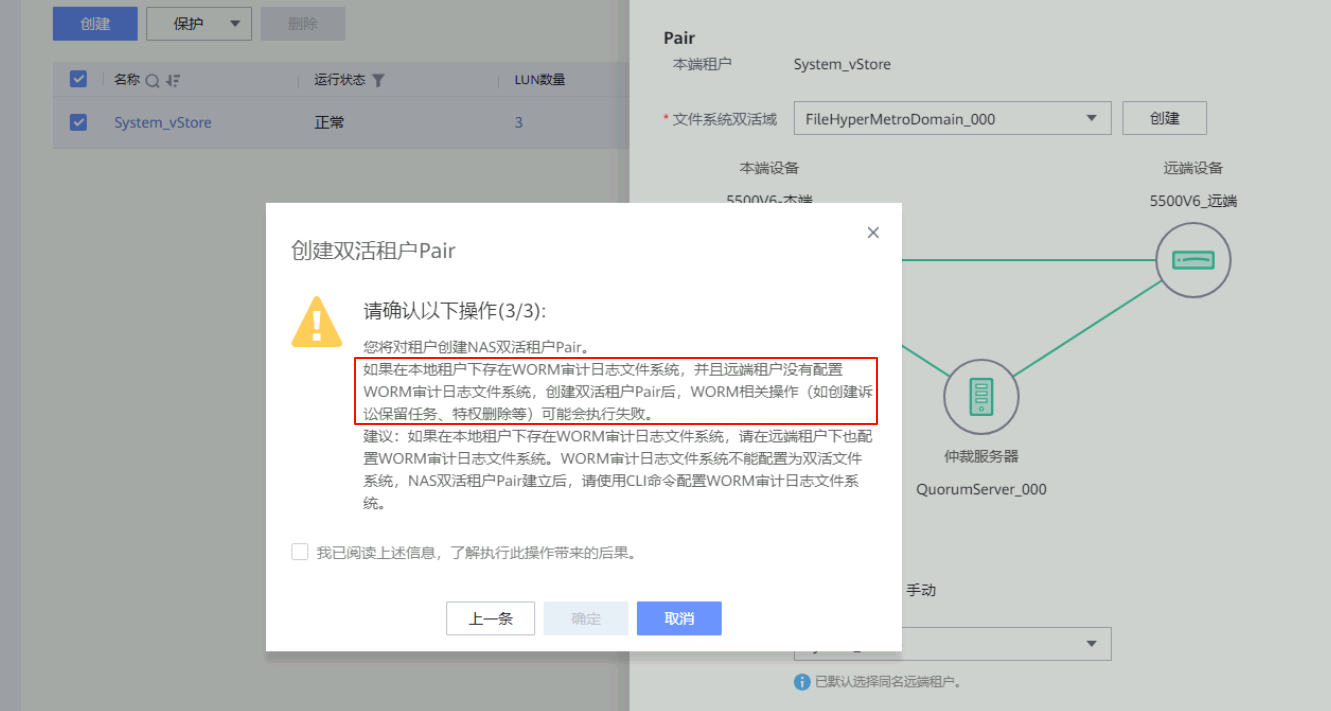
Task: Click the blue info icon near 已默认选择同名远端租户
Action: [x=801, y=682]
